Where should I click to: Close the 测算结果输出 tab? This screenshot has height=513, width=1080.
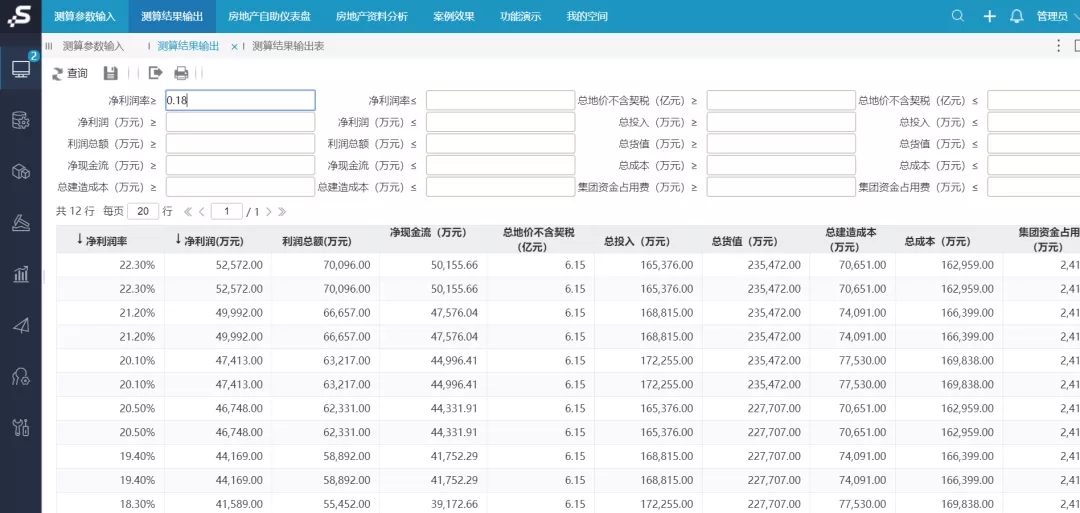click(234, 47)
